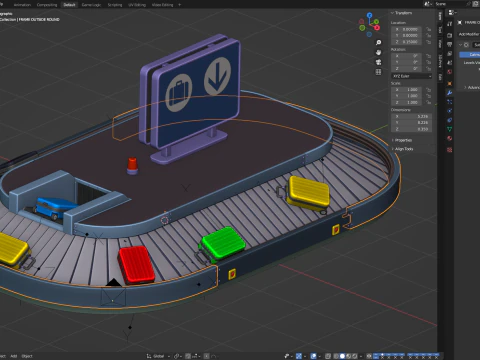This screenshot has height=360, width=480.
Task: Toggle snapping magnet in viewport header
Action: (x=188, y=356)
